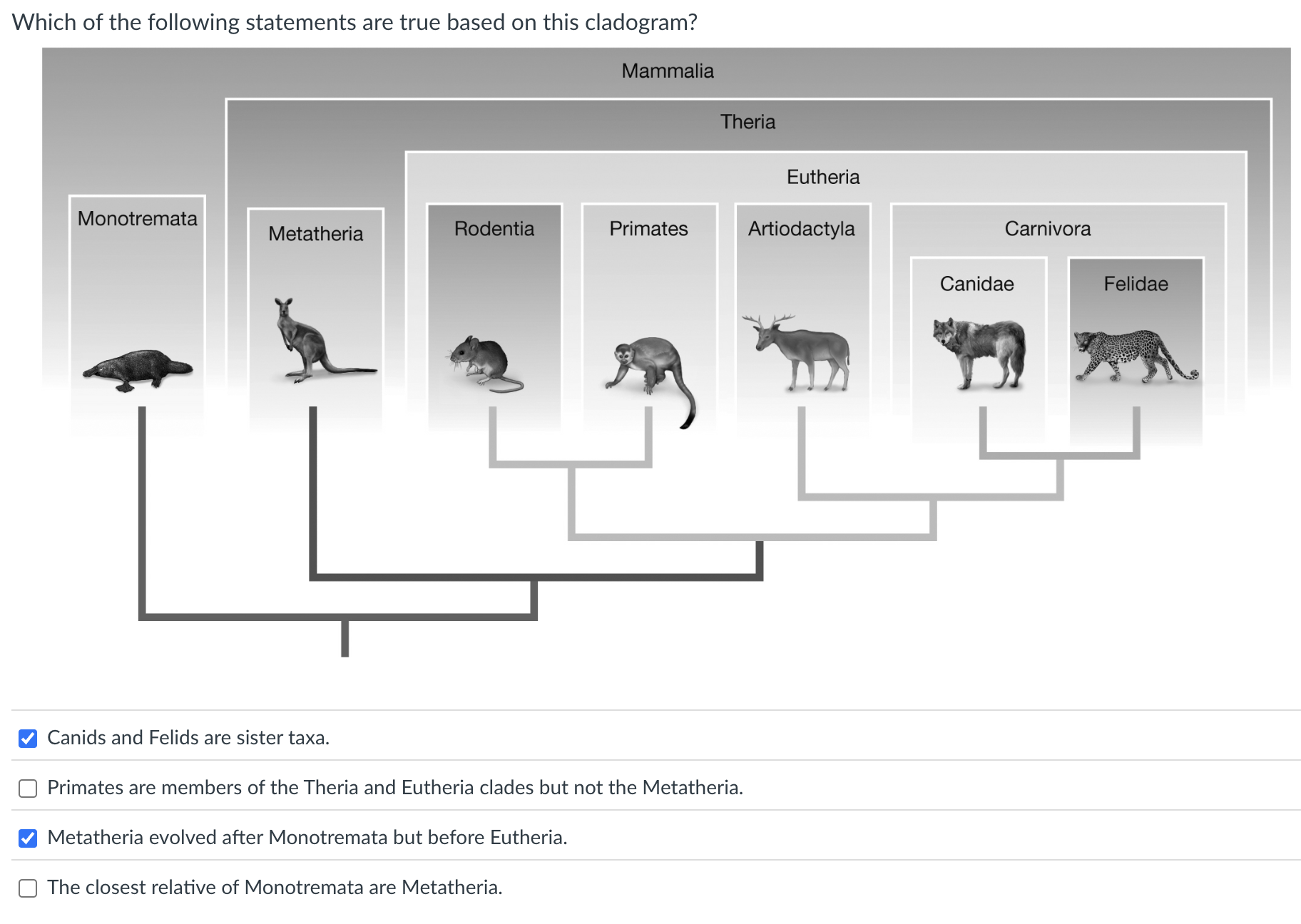Viewport: 1301px width, 924px height.
Task: Click the Carnivora clade label
Action: click(1048, 229)
